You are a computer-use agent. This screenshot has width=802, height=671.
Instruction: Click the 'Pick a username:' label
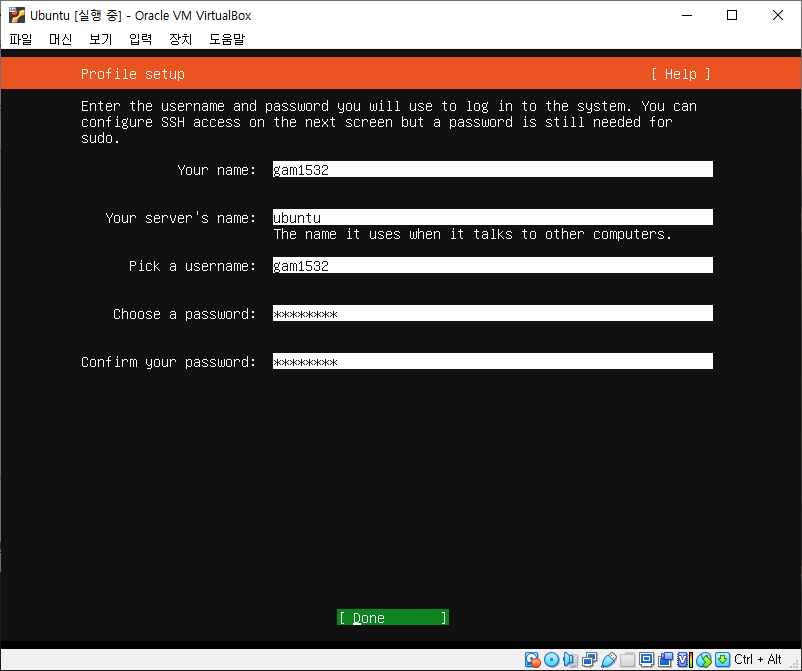pyautogui.click(x=192, y=266)
